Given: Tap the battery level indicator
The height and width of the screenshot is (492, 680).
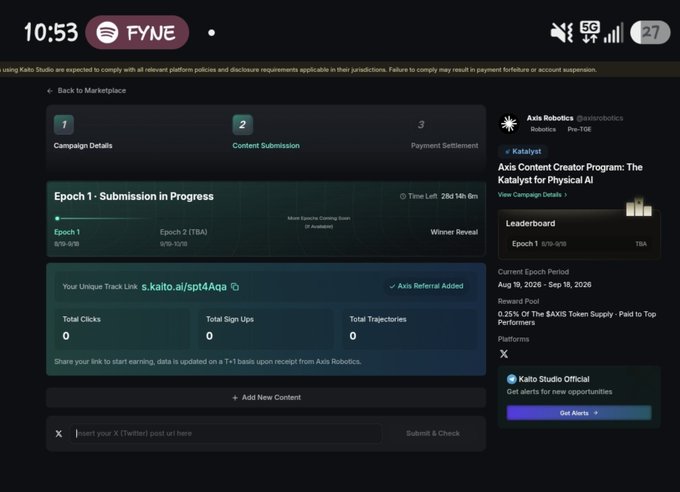Looking at the screenshot, I should coord(650,32).
